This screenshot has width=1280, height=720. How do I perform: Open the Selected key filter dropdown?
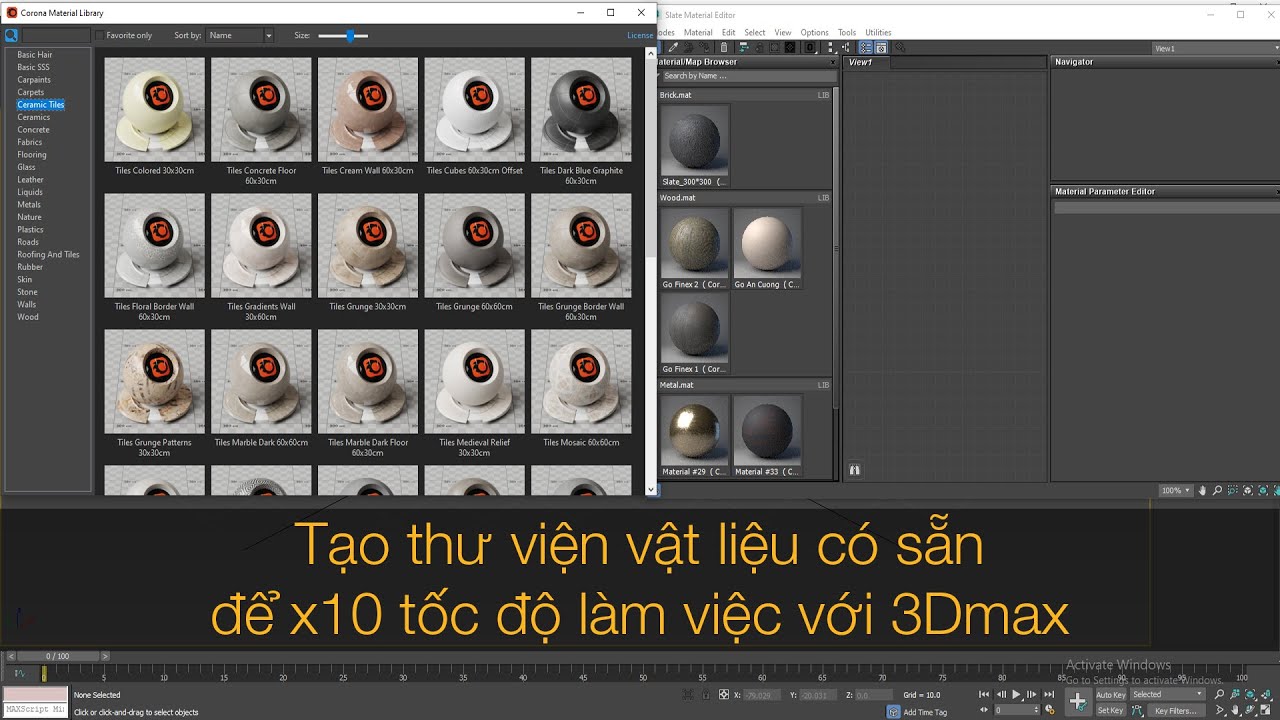(x=1167, y=694)
